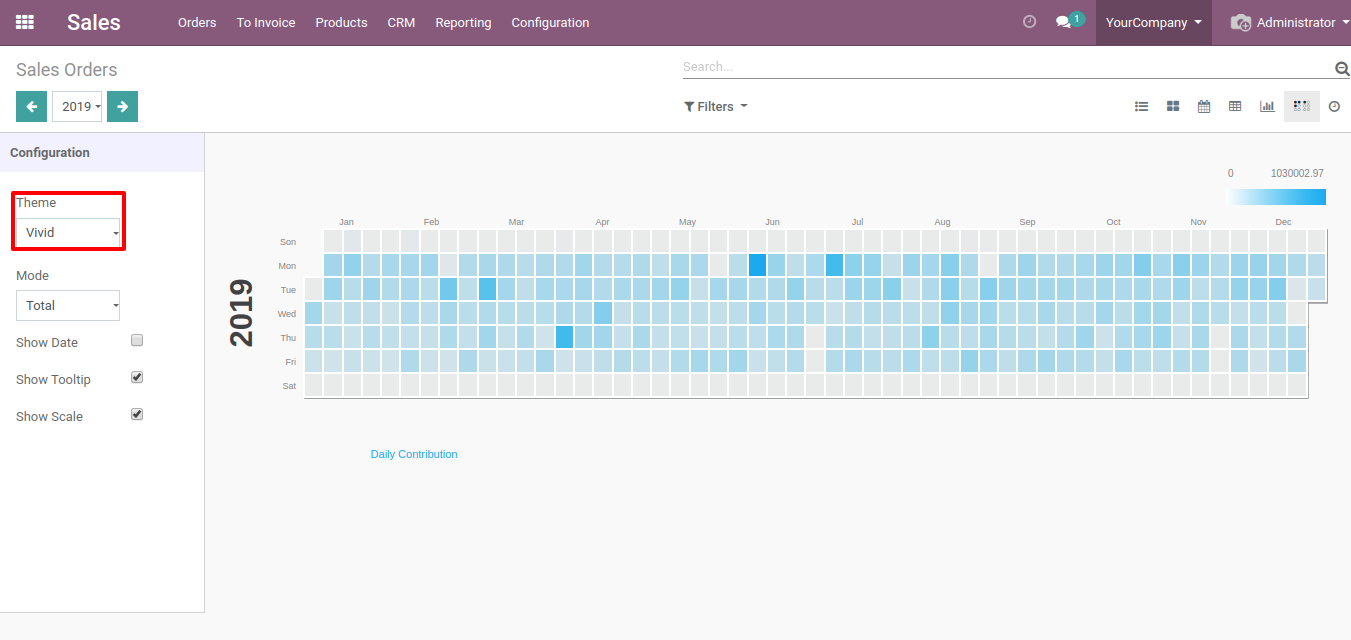Switch to bar graph view
The height and width of the screenshot is (640, 1351).
click(x=1267, y=106)
